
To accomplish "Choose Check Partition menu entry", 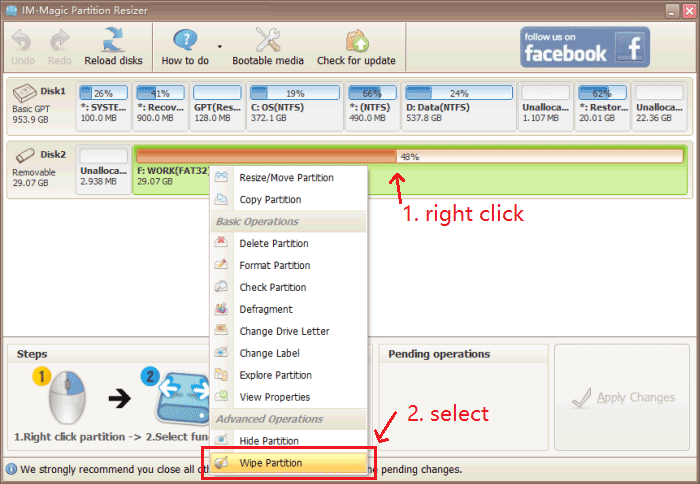I will tap(288, 287).
